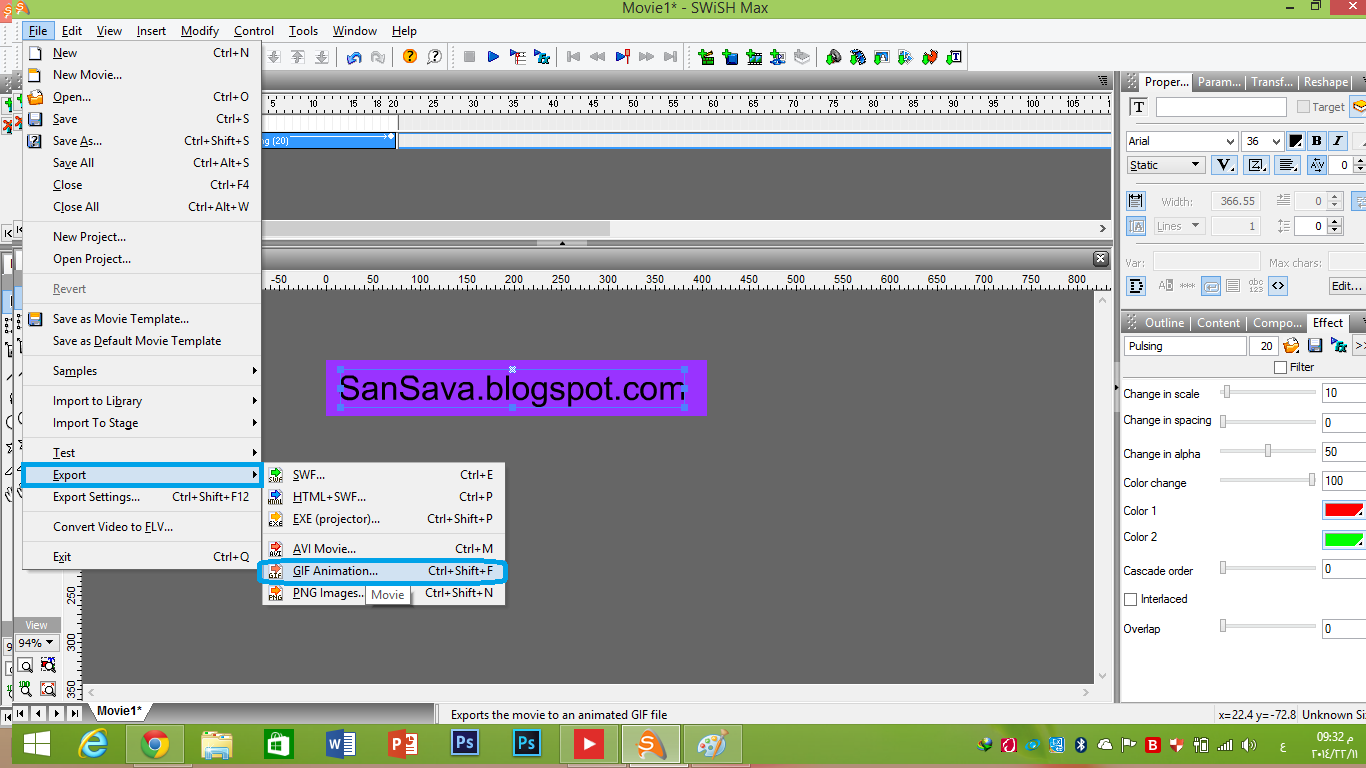
Task: Expand the Import to Library submenu
Action: [x=142, y=401]
